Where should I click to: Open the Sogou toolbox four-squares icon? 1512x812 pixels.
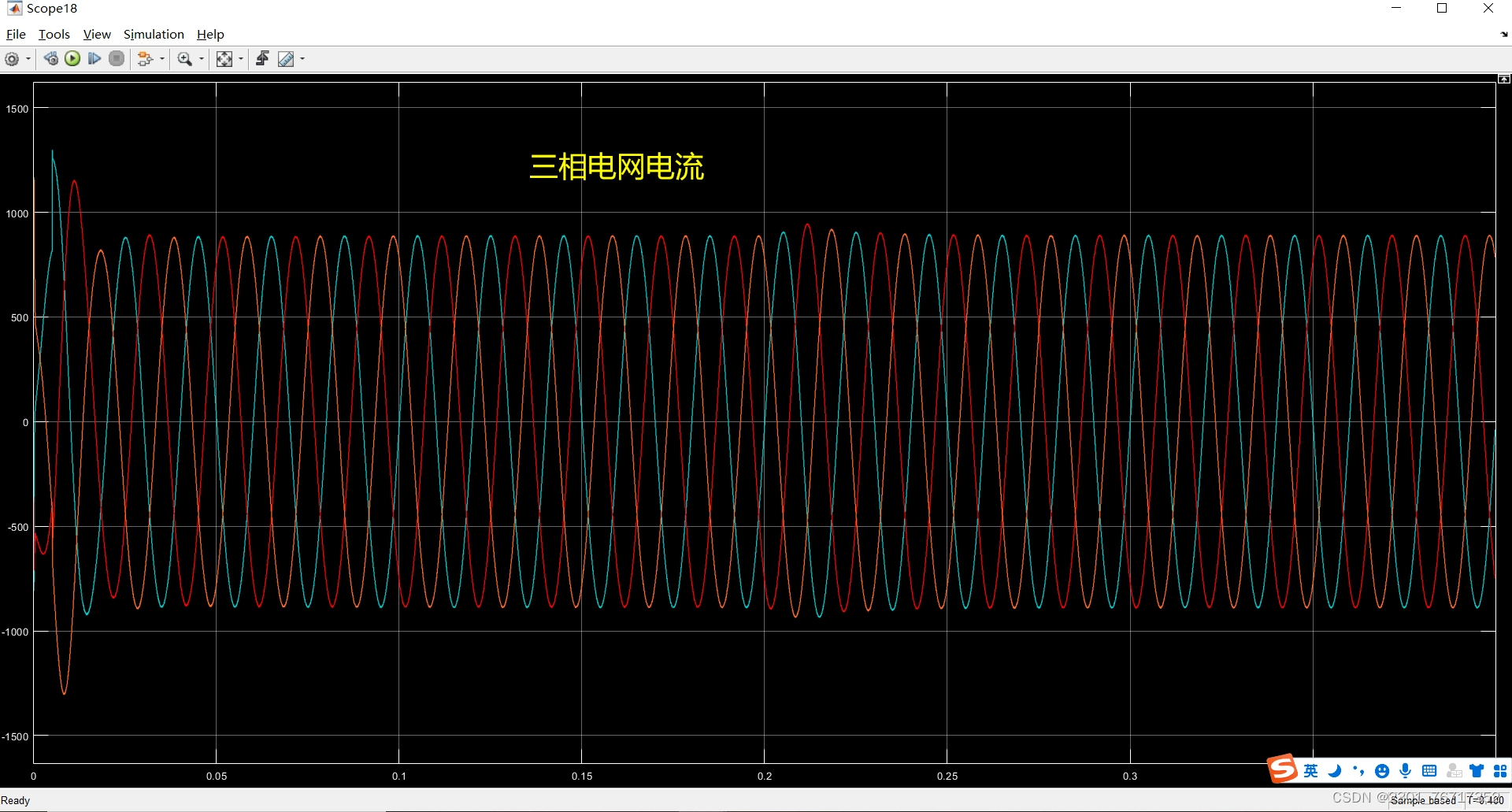coord(1500,771)
